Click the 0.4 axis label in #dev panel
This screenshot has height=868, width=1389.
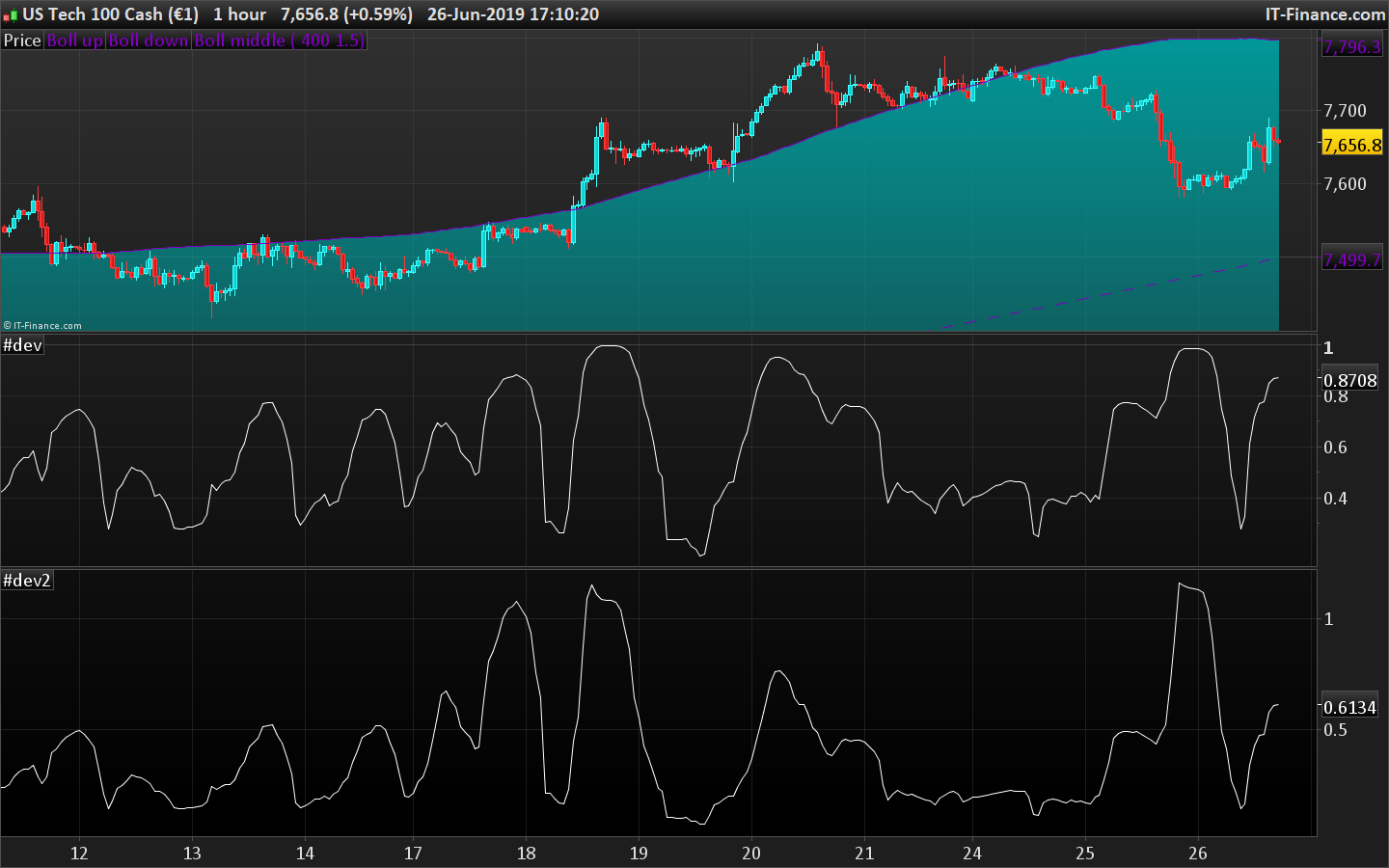tap(1335, 499)
